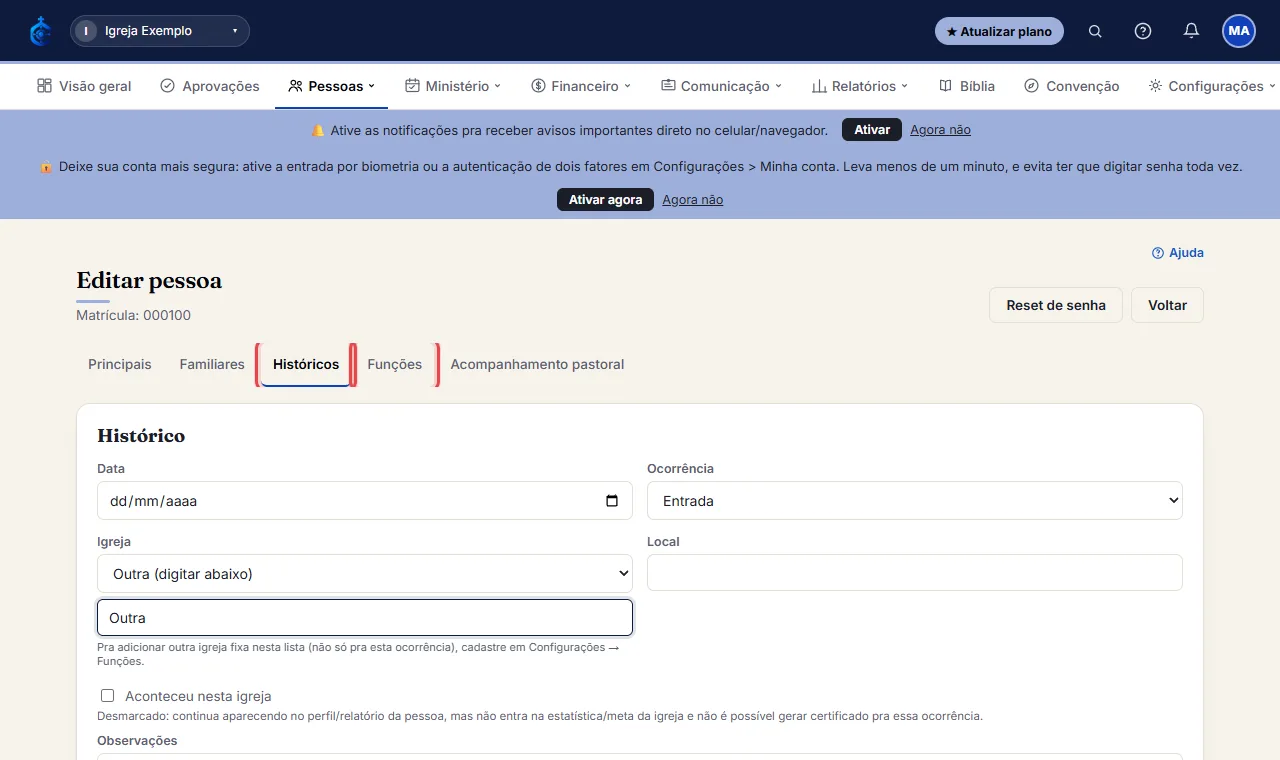Click the Atualizar plano button

click(999, 31)
